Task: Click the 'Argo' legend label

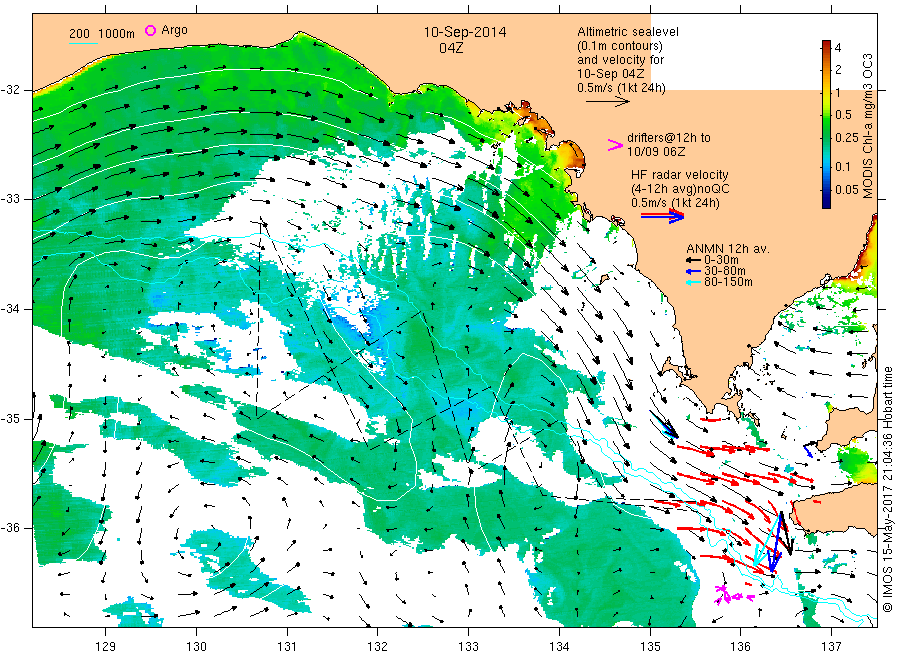Action: (174, 30)
